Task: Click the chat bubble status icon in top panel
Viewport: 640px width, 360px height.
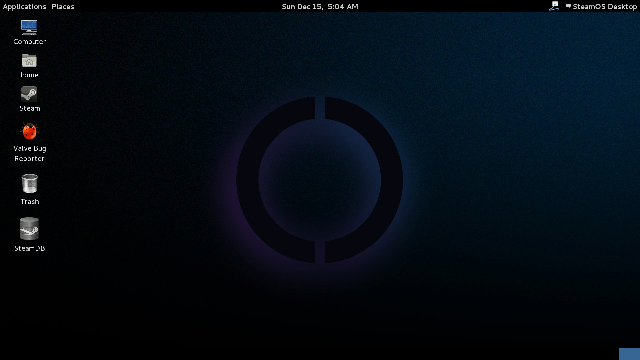Action: 568,6
